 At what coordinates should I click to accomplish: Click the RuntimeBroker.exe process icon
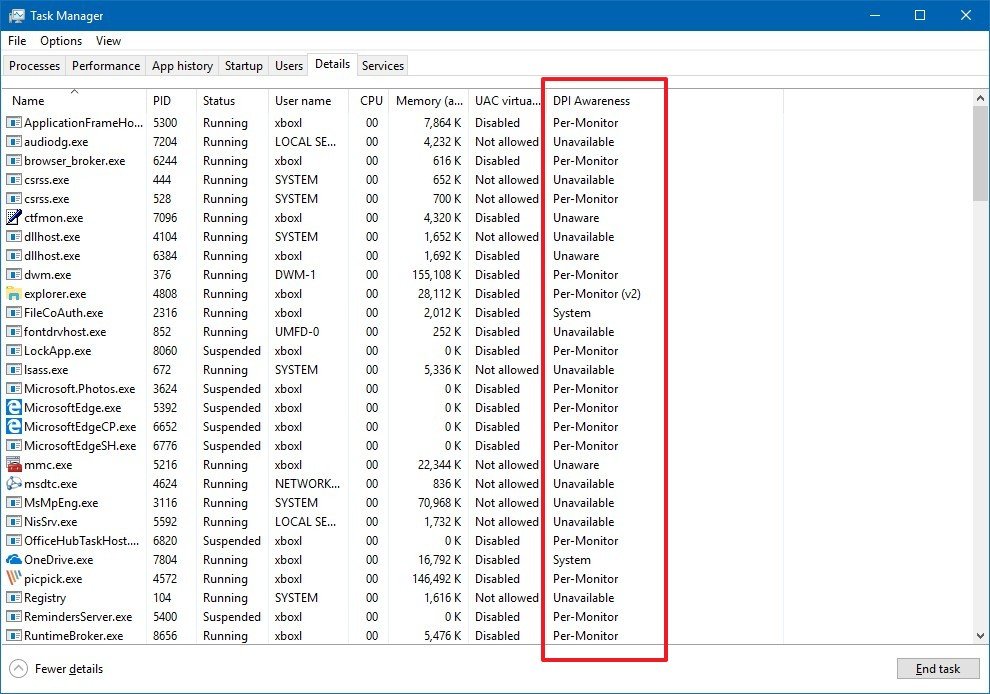(x=13, y=635)
